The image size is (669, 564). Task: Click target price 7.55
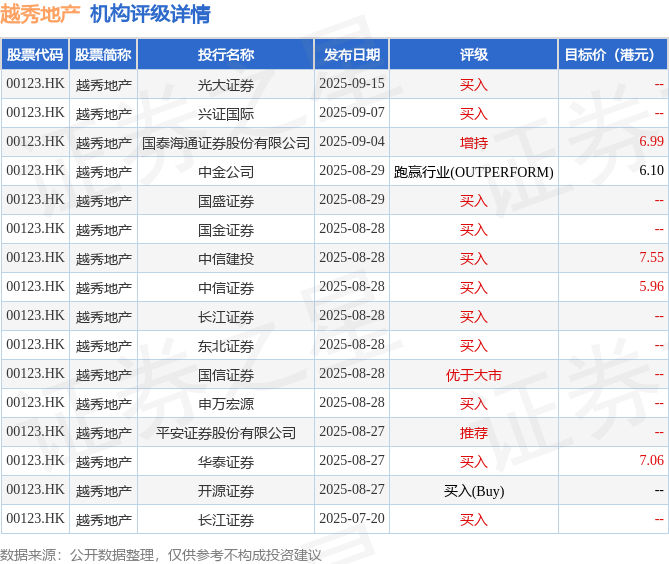pyautogui.click(x=651, y=257)
